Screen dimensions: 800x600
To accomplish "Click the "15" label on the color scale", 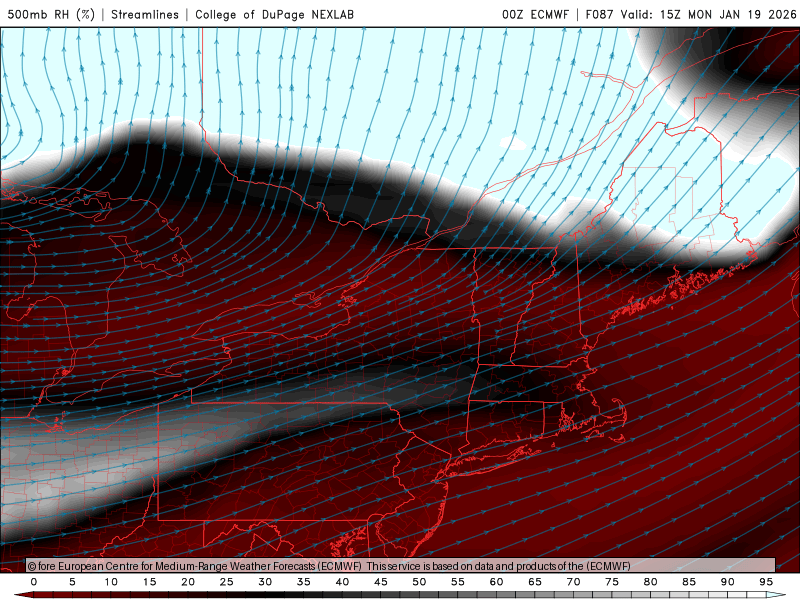I will coord(149,582).
